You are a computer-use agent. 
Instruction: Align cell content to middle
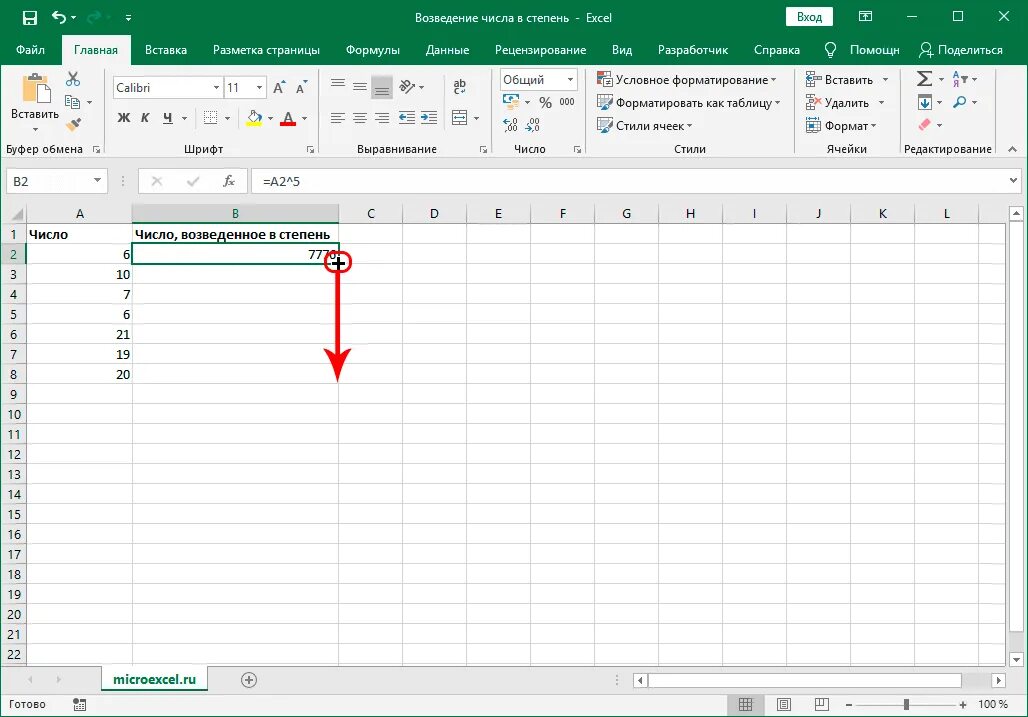(360, 85)
